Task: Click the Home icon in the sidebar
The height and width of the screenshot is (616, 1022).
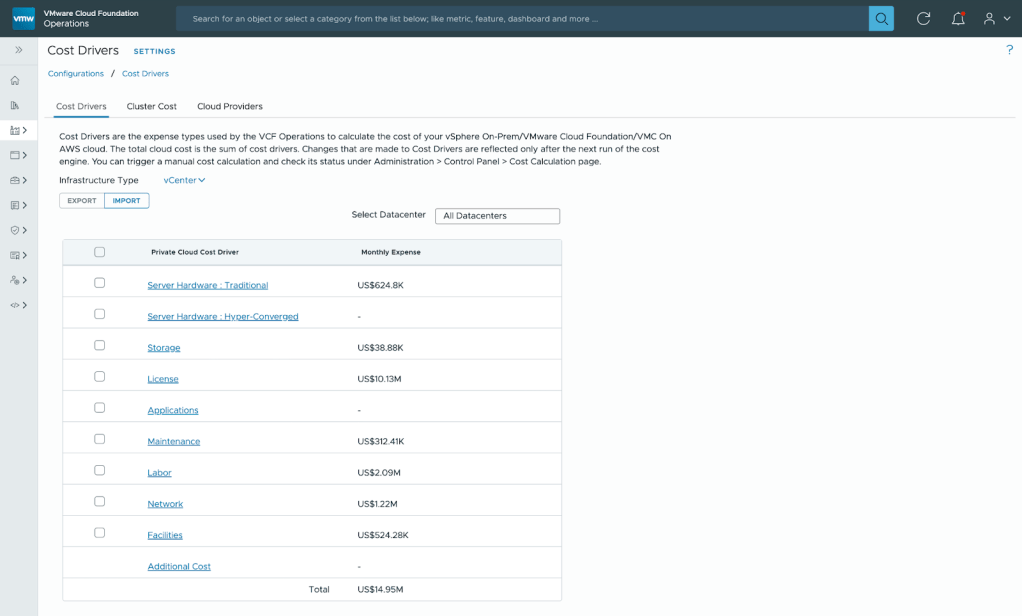Action: tap(15, 80)
